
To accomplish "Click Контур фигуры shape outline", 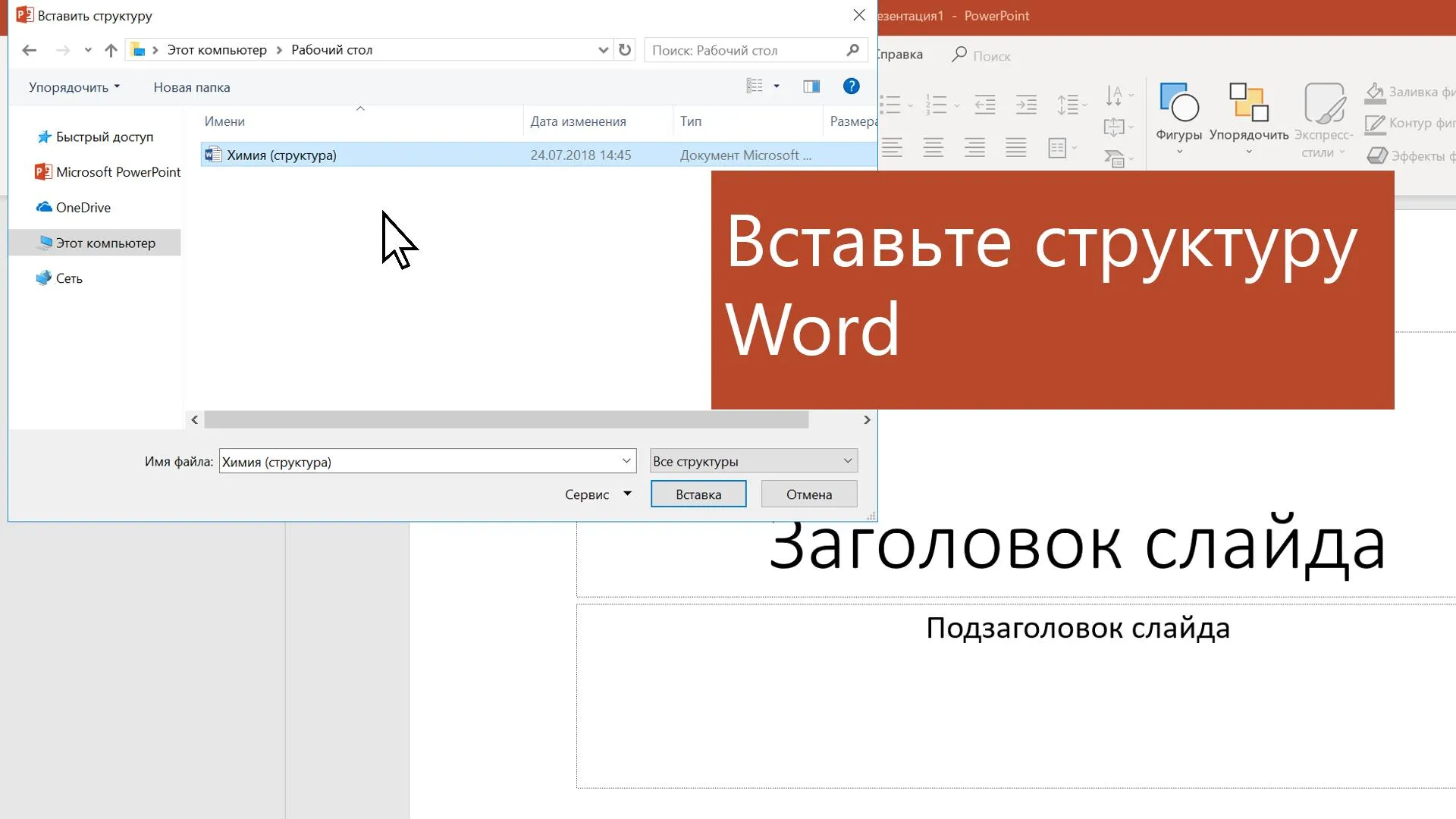I will pyautogui.click(x=1410, y=123).
